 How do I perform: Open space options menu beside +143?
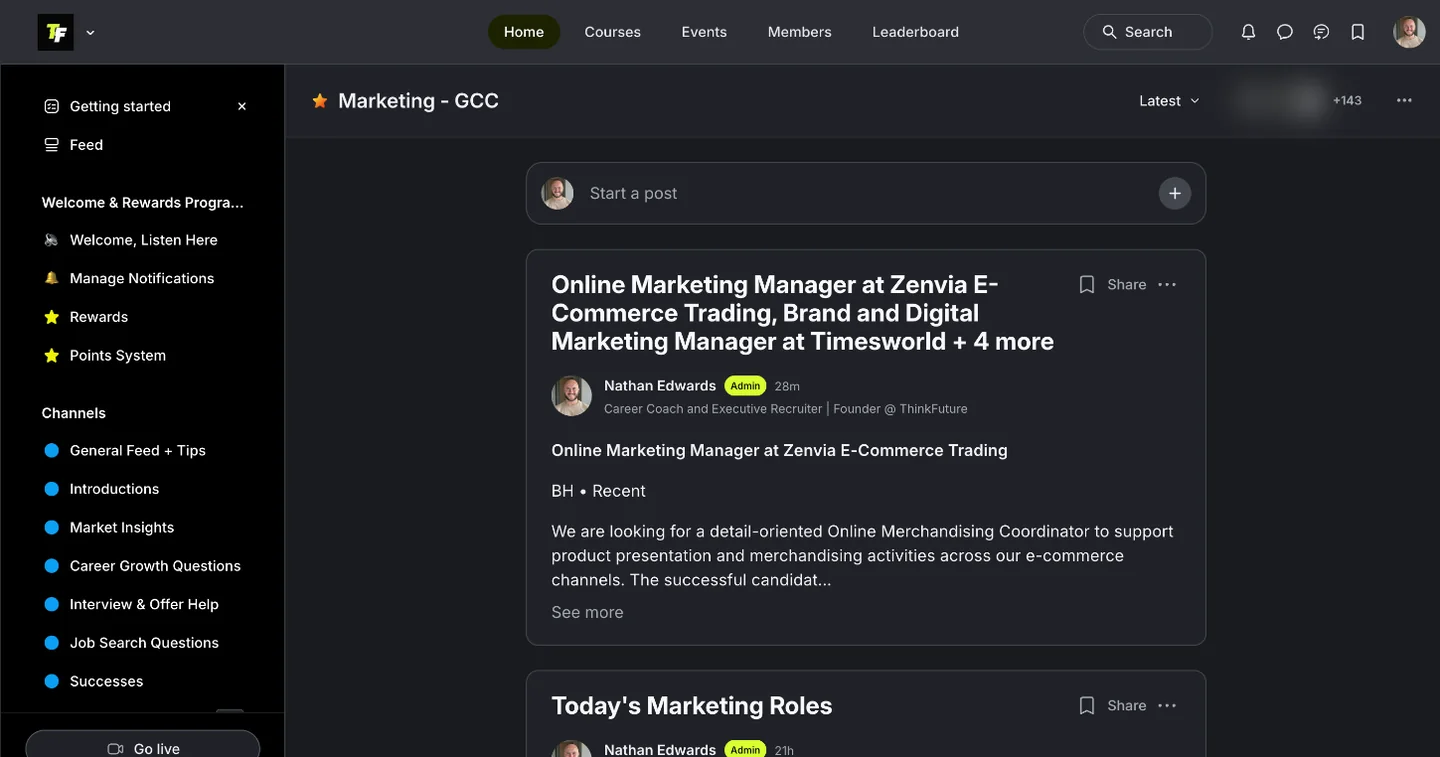[1405, 101]
